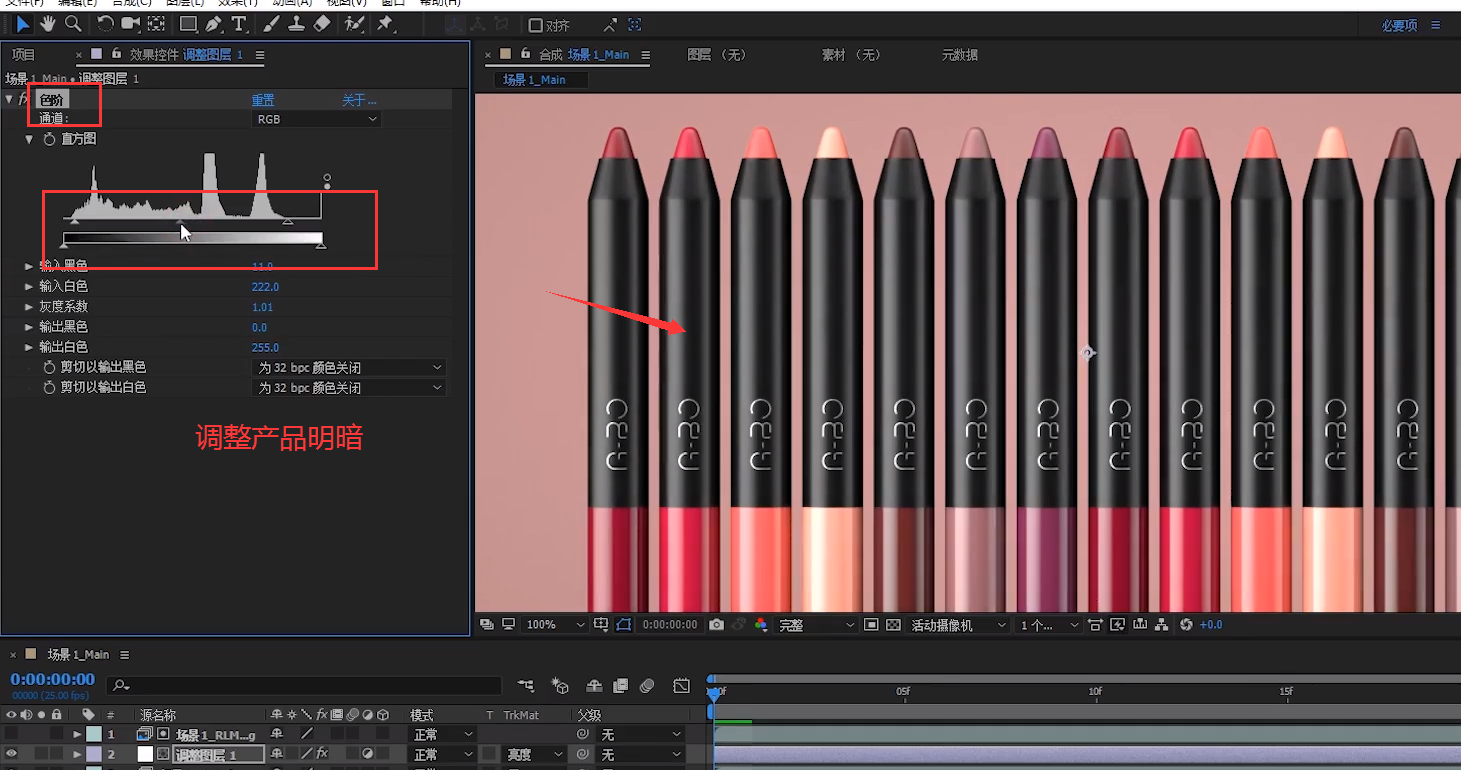Screen dimensions: 1461x770
Task: Select the 效果控件 调整图层 1 tab
Action: (187, 55)
